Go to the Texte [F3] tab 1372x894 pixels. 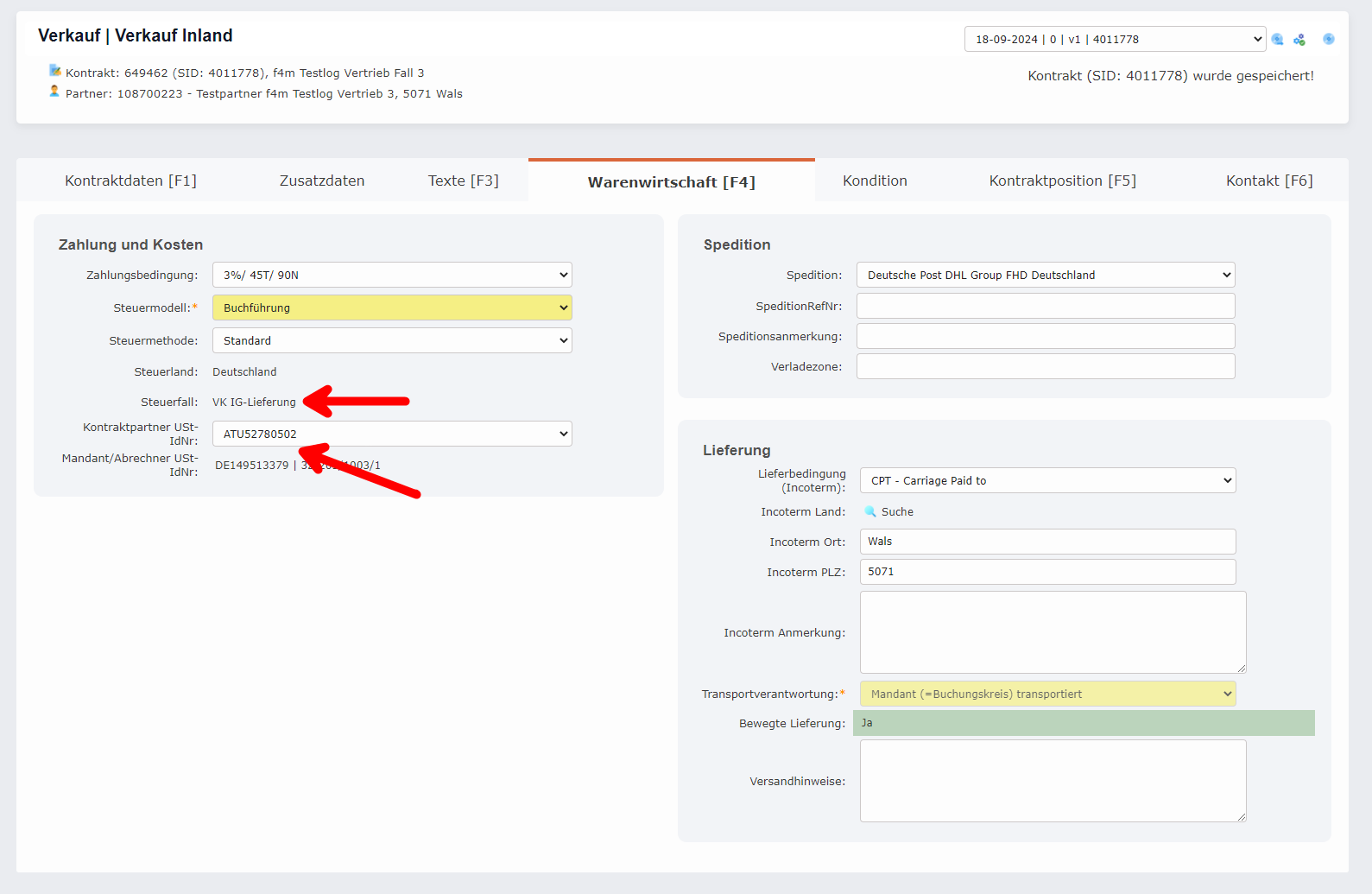click(x=464, y=181)
